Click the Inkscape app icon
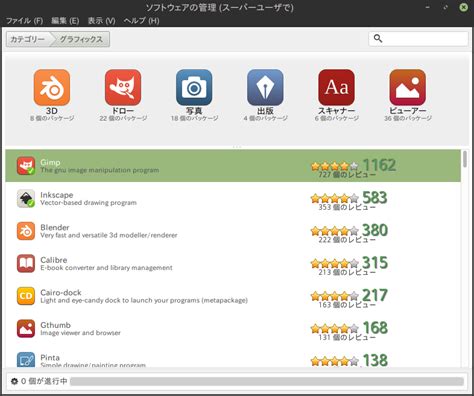Image resolution: width=474 pixels, height=396 pixels. click(26, 198)
